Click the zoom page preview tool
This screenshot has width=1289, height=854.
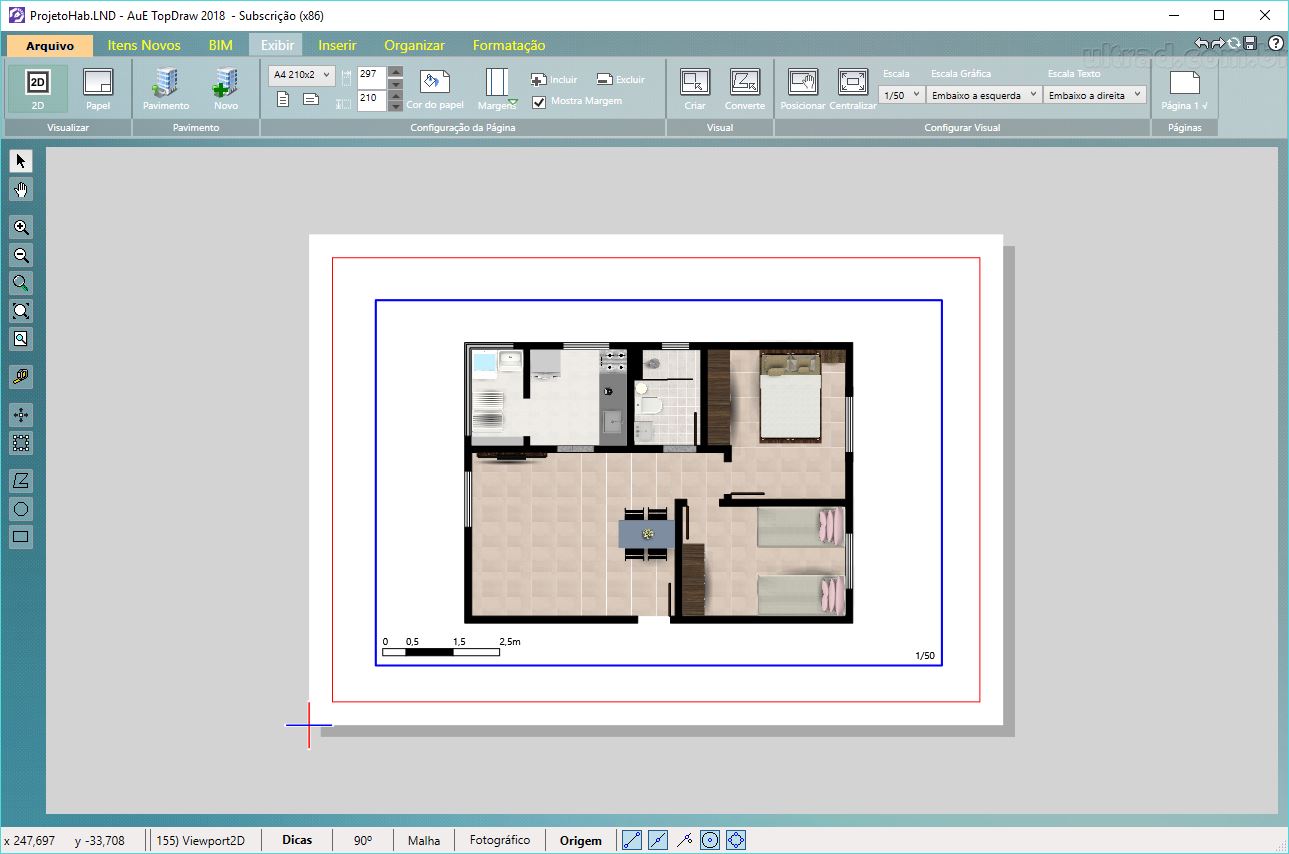tap(21, 339)
